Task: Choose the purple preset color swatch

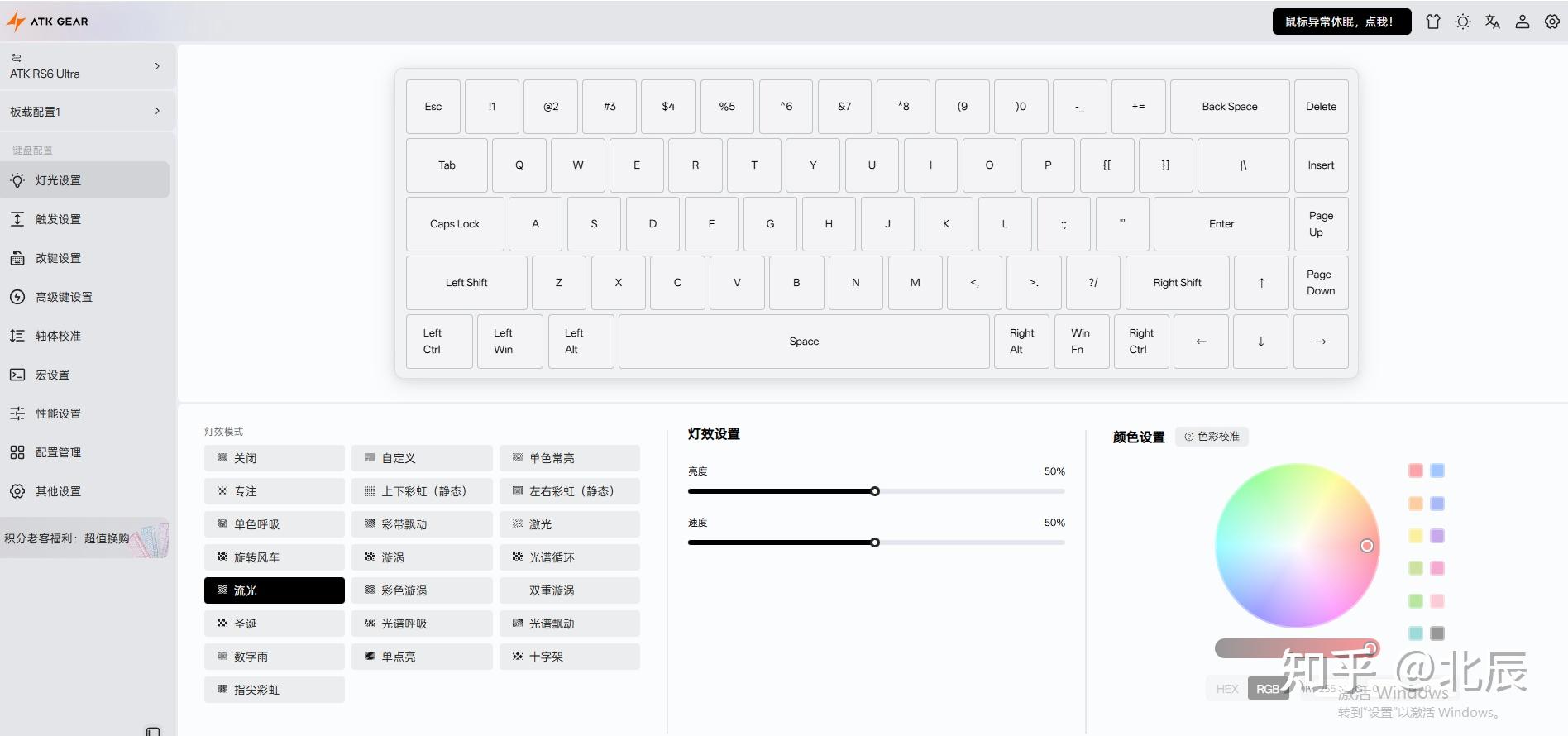Action: point(1437,536)
